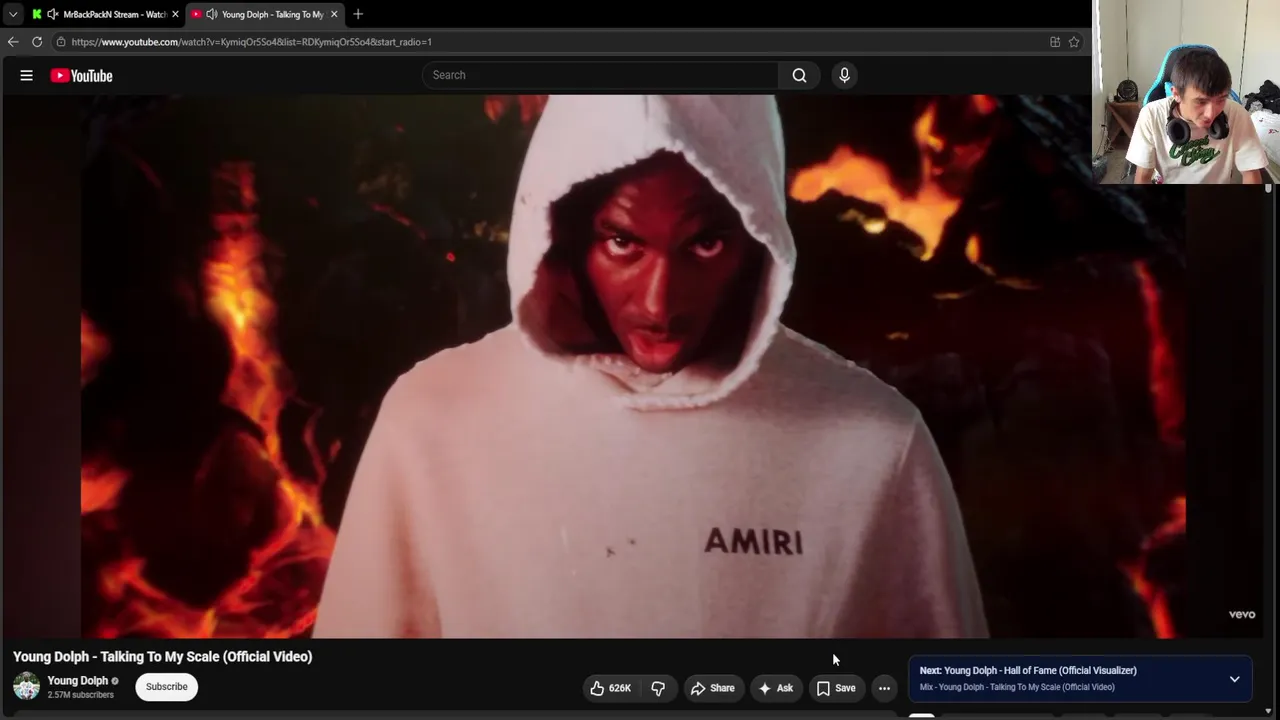Reload the page in the browser

[37, 42]
